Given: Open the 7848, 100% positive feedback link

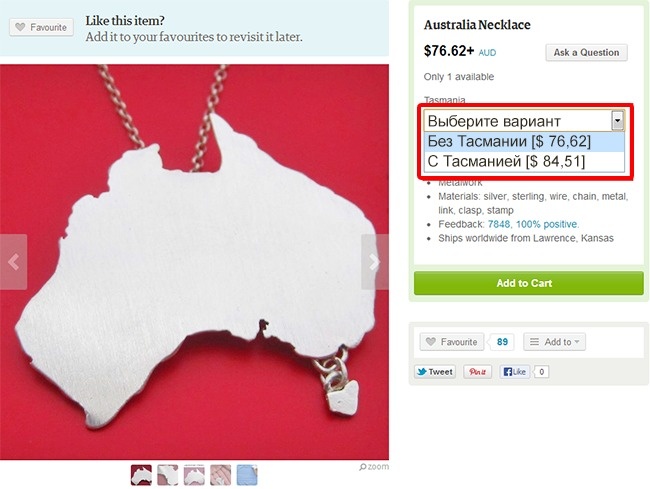Looking at the screenshot, I should click(533, 224).
